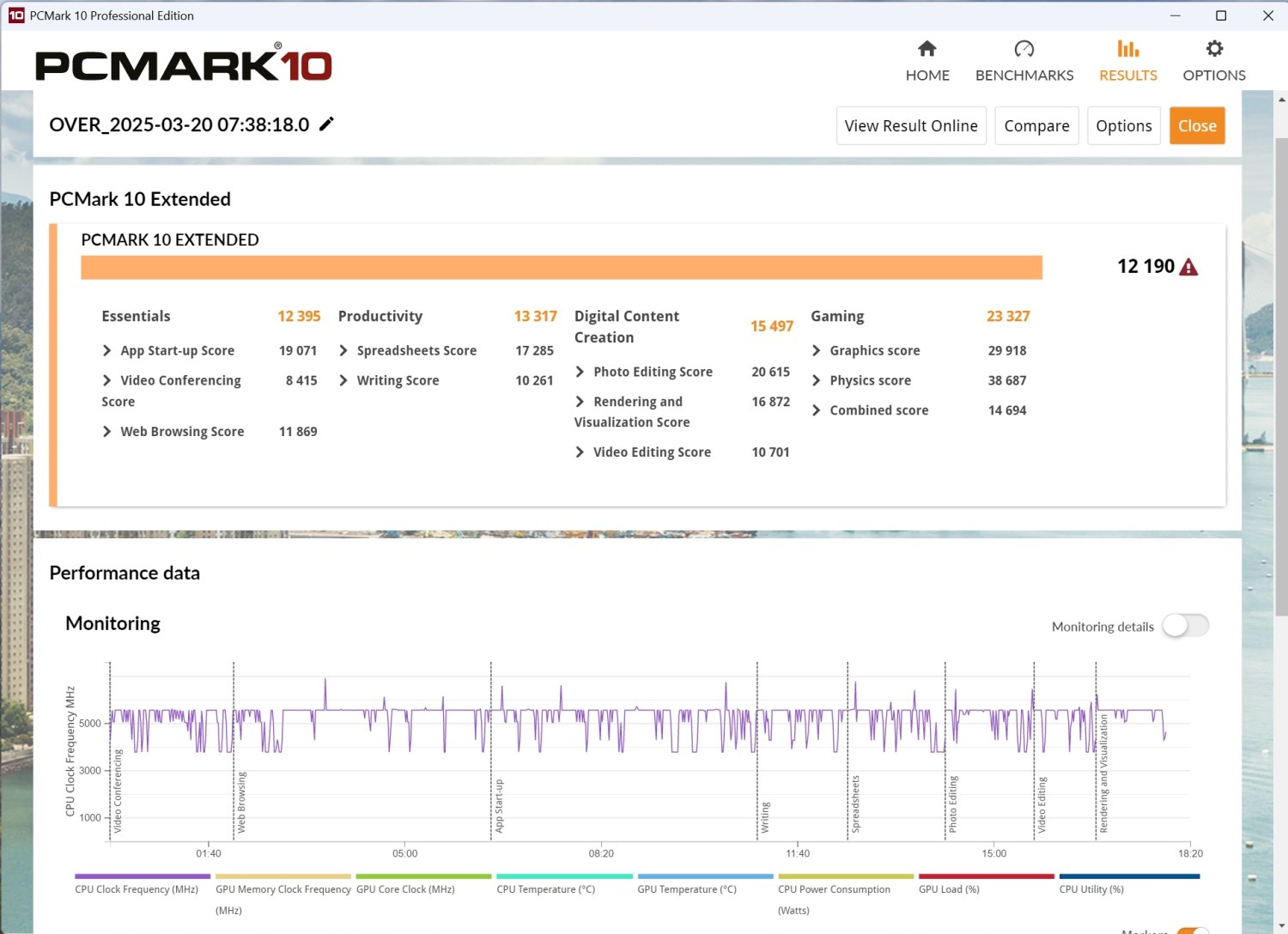Click the Rendering and Visualization chart marker
The height and width of the screenshot is (934, 1288).
(x=1103, y=773)
